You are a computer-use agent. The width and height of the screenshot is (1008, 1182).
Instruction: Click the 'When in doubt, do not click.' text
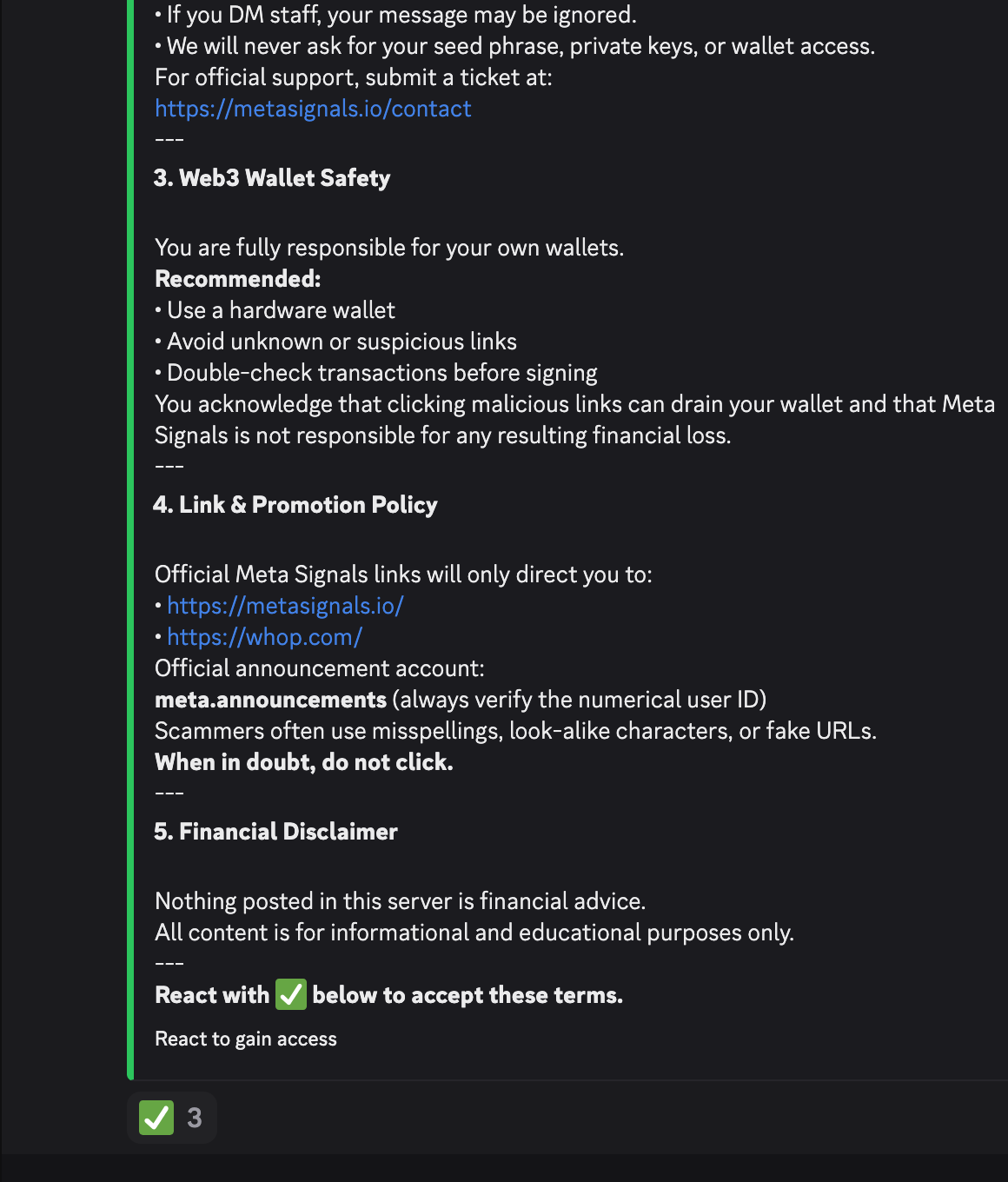coord(304,762)
